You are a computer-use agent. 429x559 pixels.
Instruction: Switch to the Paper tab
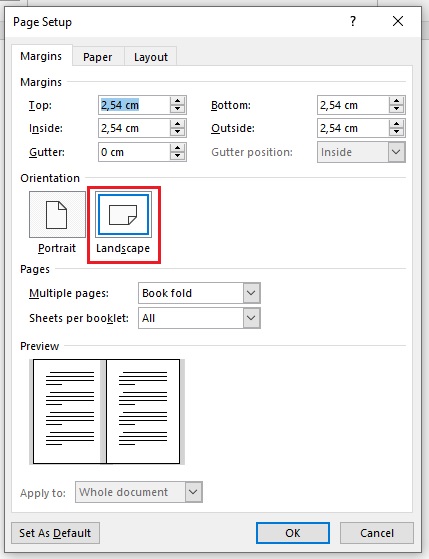[97, 57]
